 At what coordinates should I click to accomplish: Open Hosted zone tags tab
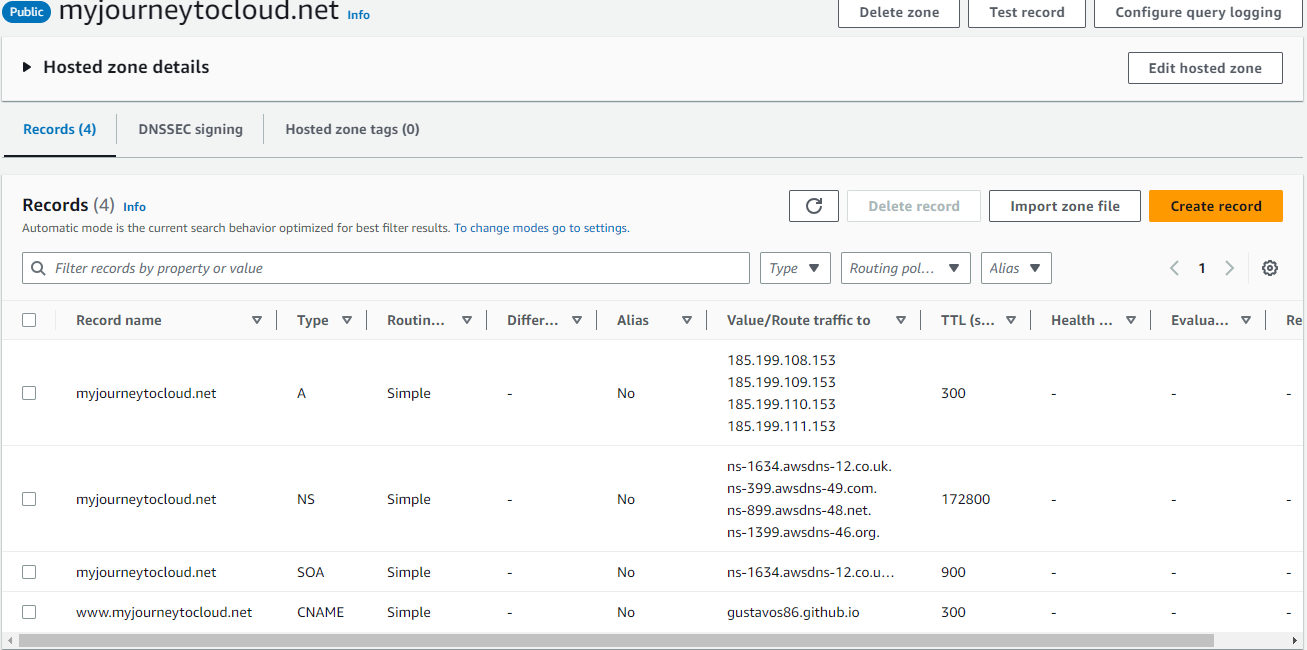(352, 129)
